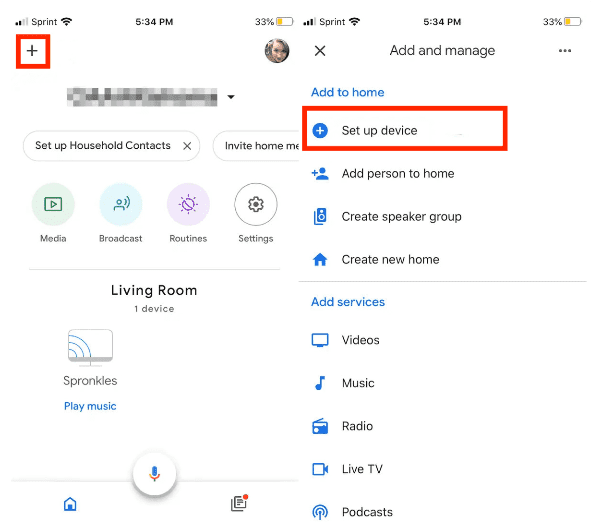Screen dimensions: 592x523
Task: Tap the Spronkles device name
Action: 90,381
